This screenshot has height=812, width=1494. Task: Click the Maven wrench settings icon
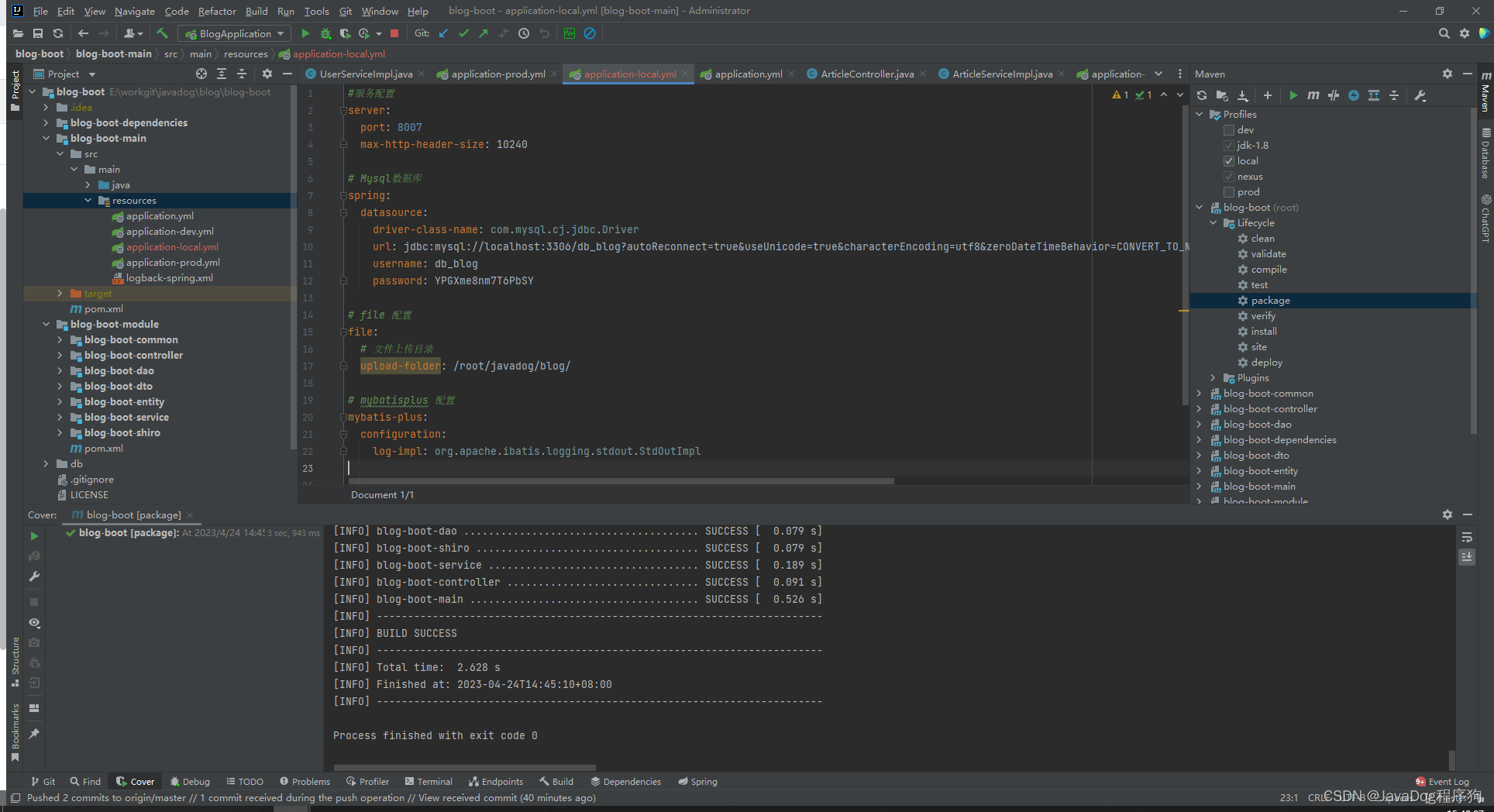pos(1420,95)
